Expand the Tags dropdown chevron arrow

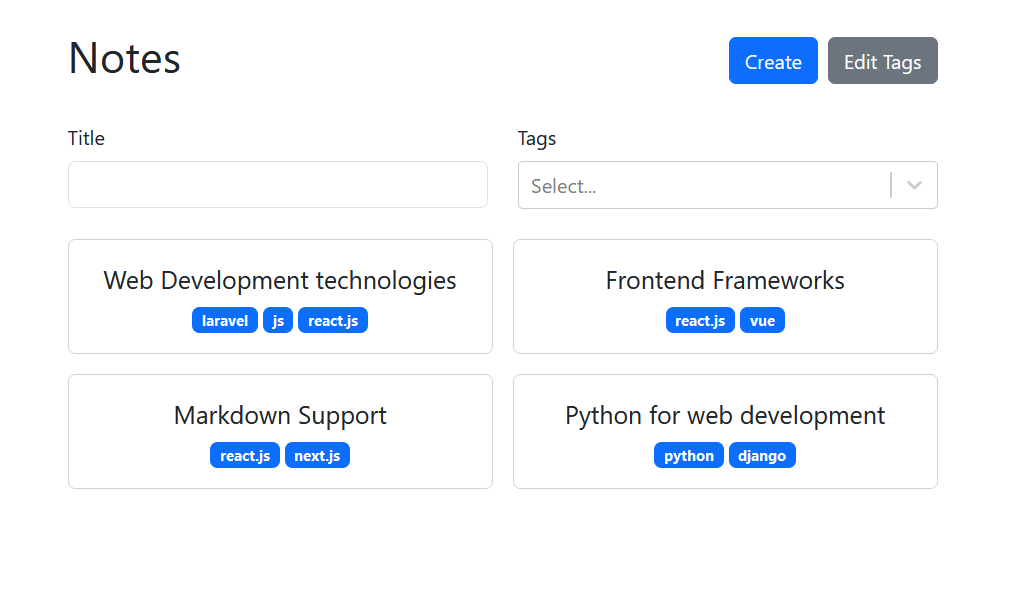[x=914, y=186]
